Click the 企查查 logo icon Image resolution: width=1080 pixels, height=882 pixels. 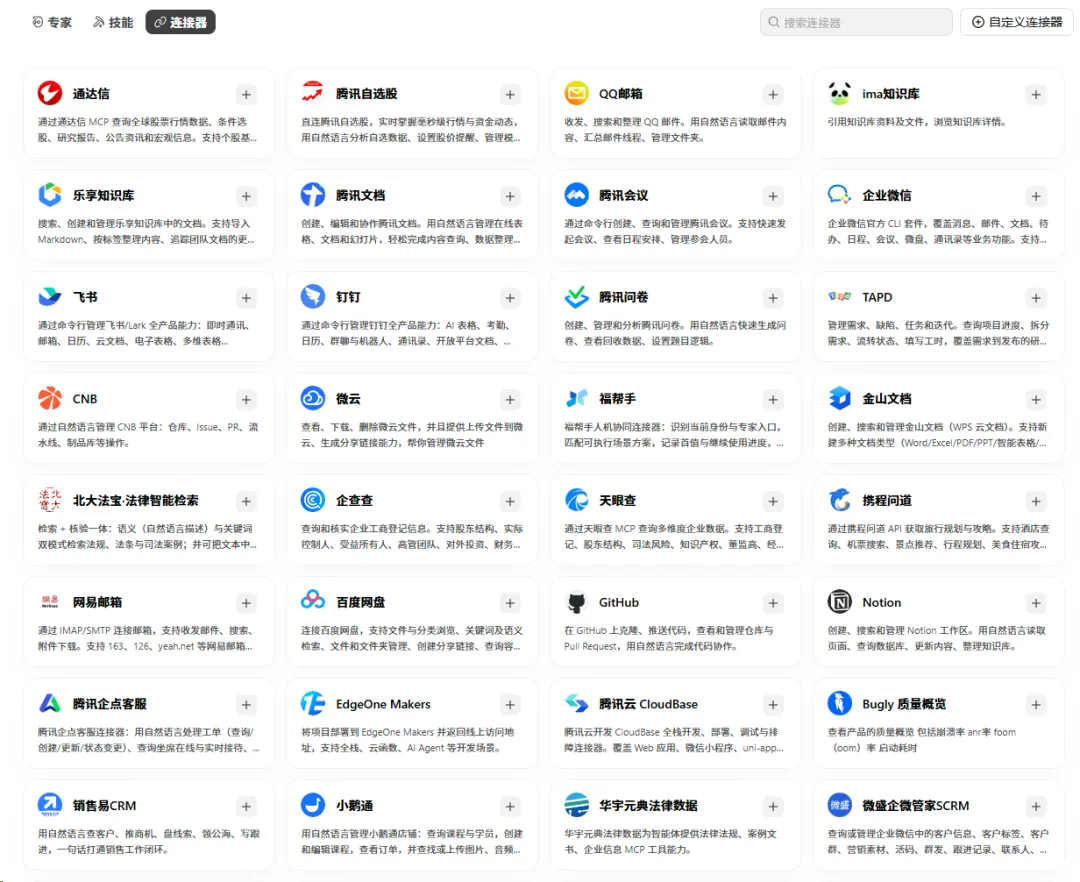click(x=313, y=501)
